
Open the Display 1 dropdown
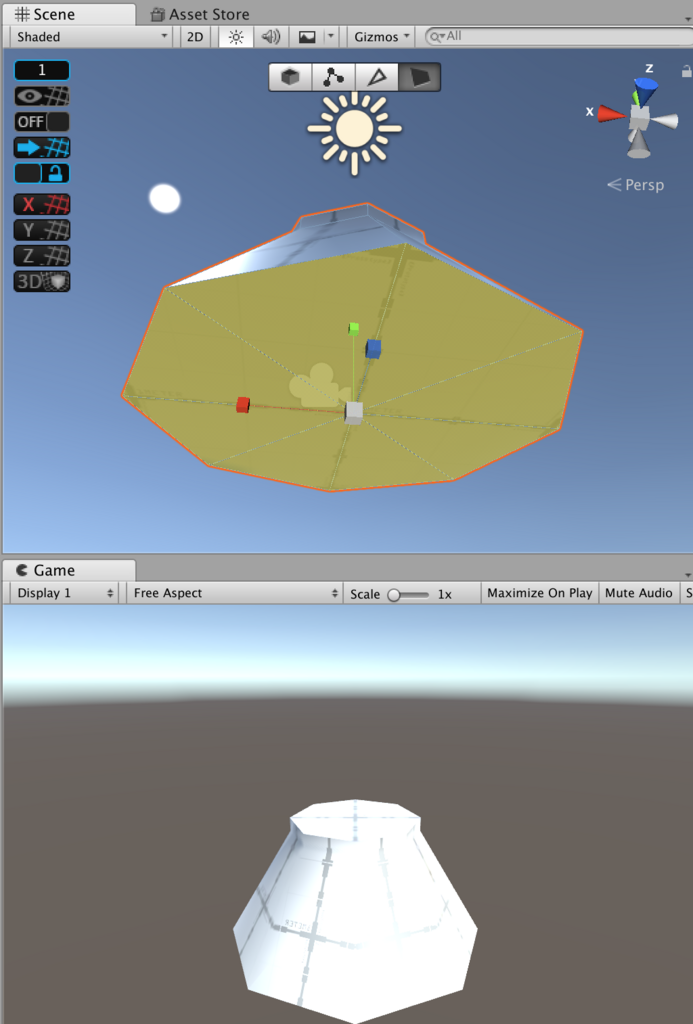pos(64,593)
